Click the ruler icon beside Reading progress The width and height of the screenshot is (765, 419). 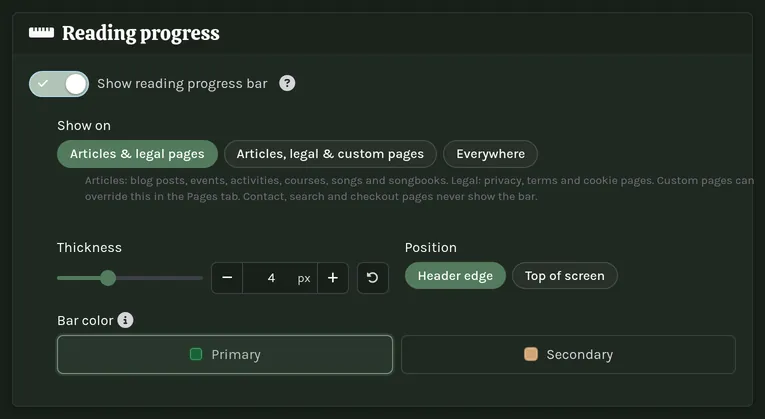[x=41, y=33]
